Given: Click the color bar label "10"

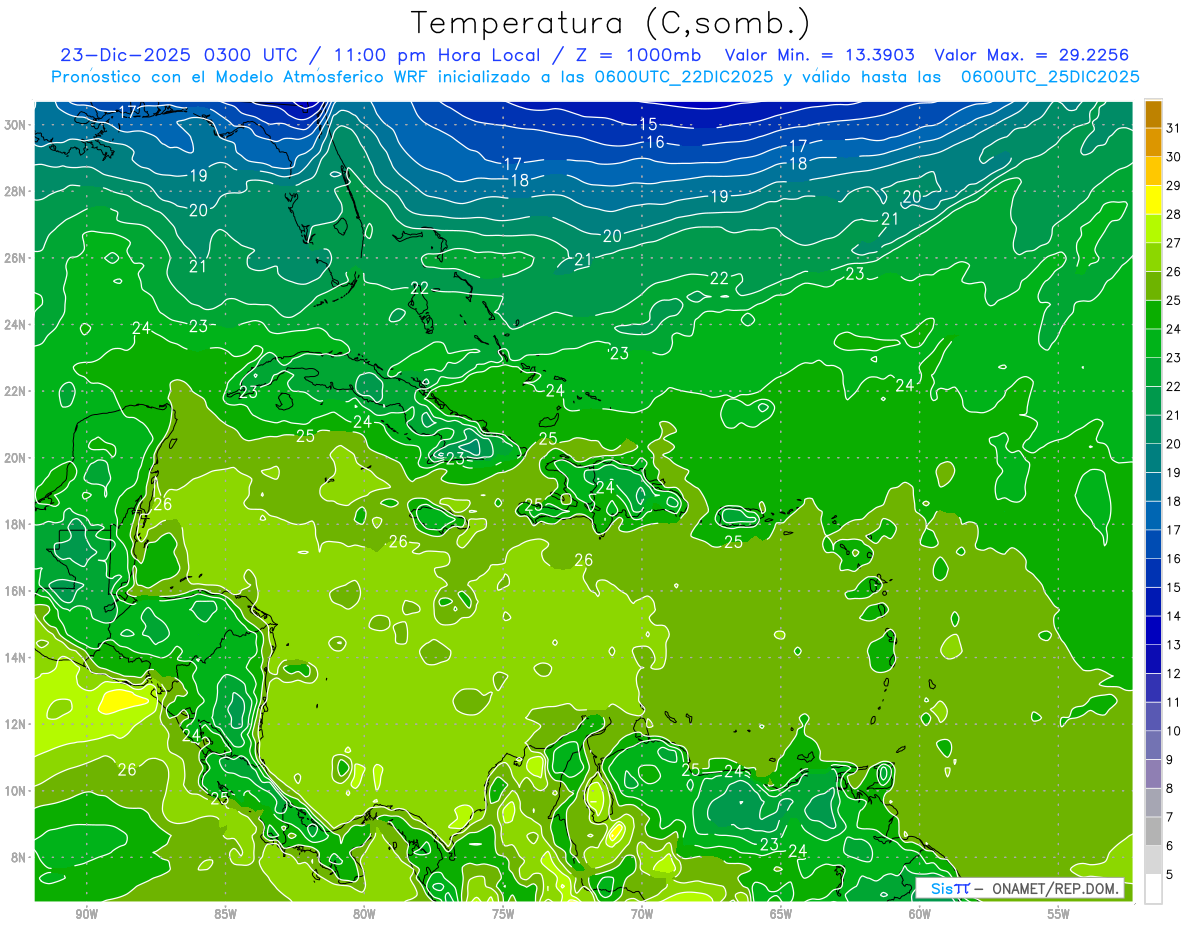Looking at the screenshot, I should point(1173,731).
